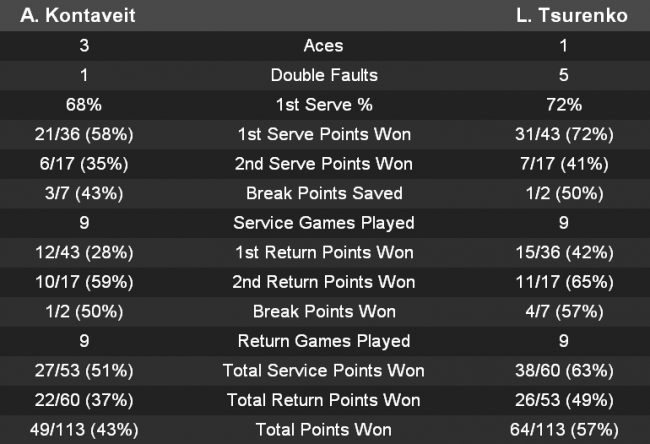The image size is (650, 444).
Task: Select the Total Points Won label
Action: tap(324, 430)
